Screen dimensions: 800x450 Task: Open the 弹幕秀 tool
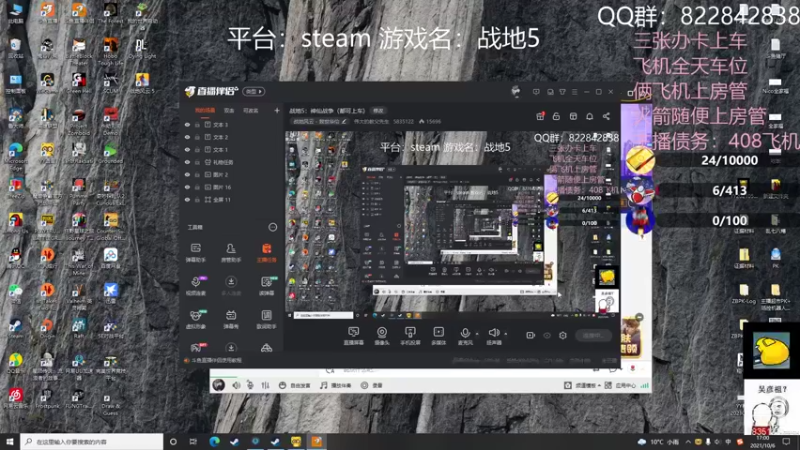point(231,319)
